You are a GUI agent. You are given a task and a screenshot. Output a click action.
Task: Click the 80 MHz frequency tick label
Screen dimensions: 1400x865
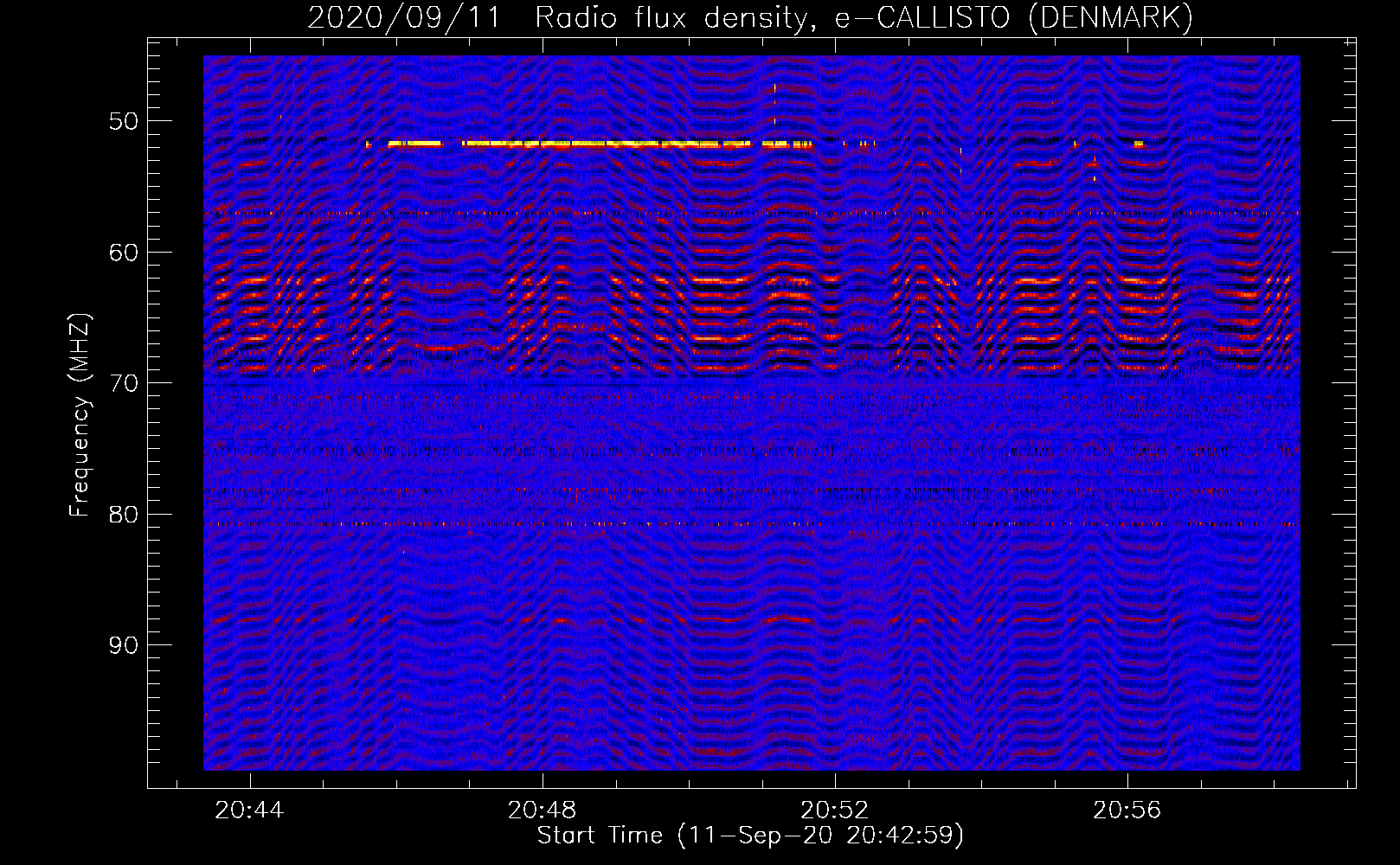coord(124,515)
